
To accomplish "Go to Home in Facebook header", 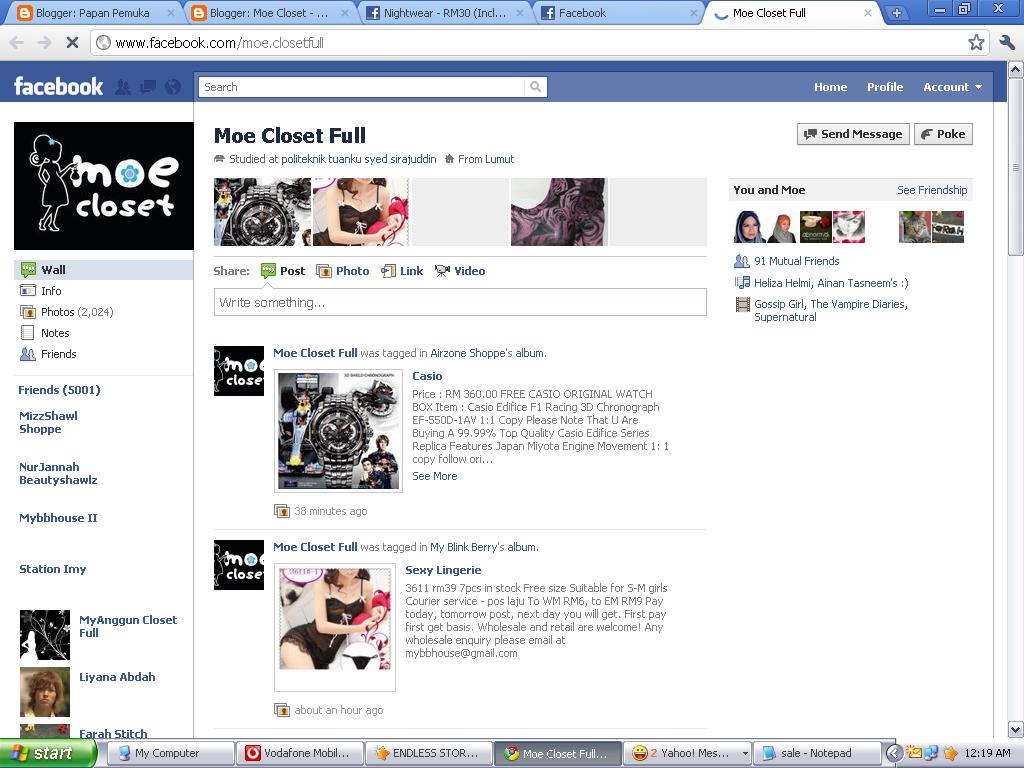I will 830,87.
